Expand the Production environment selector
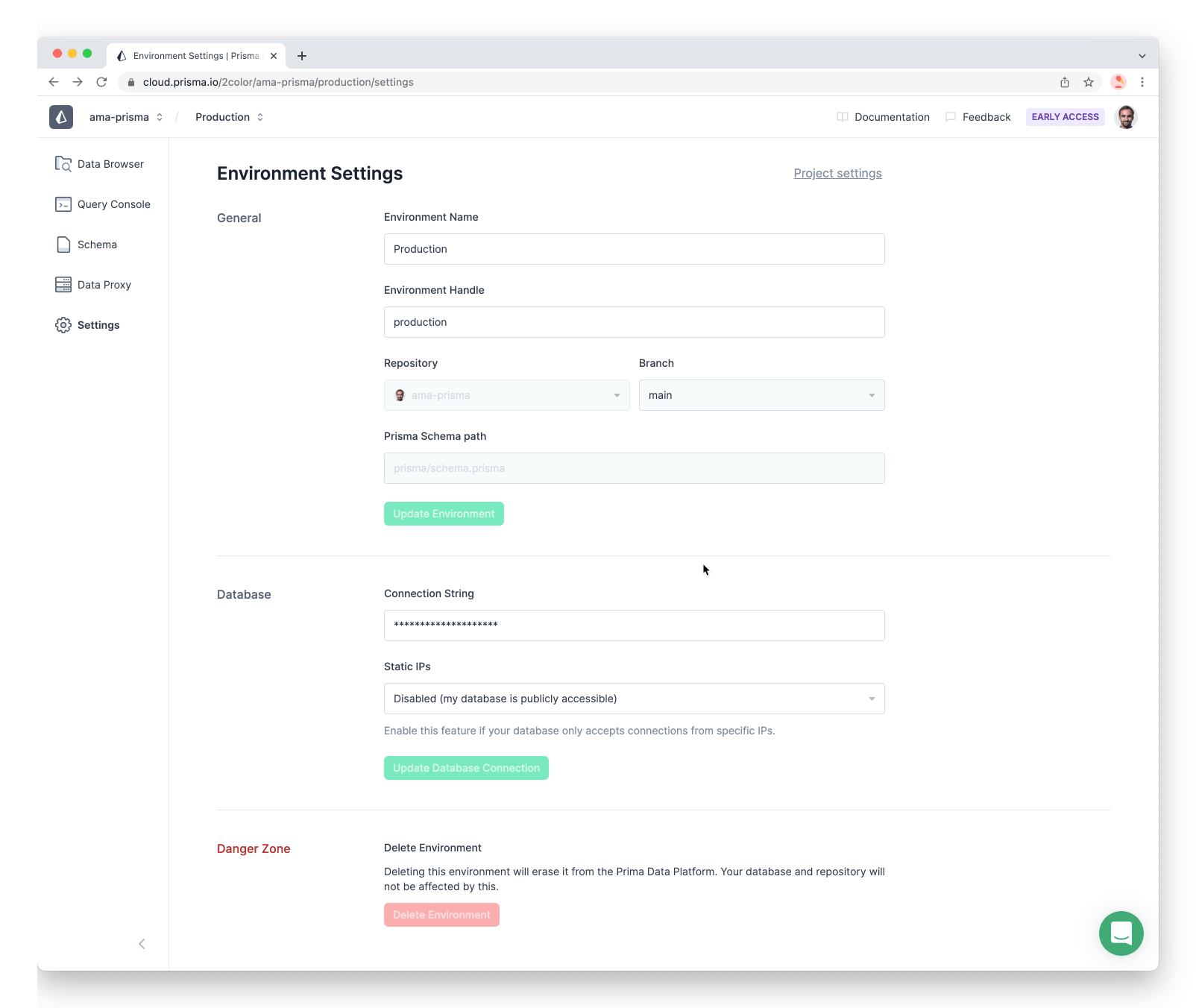The image size is (1196, 1008). 227,117
